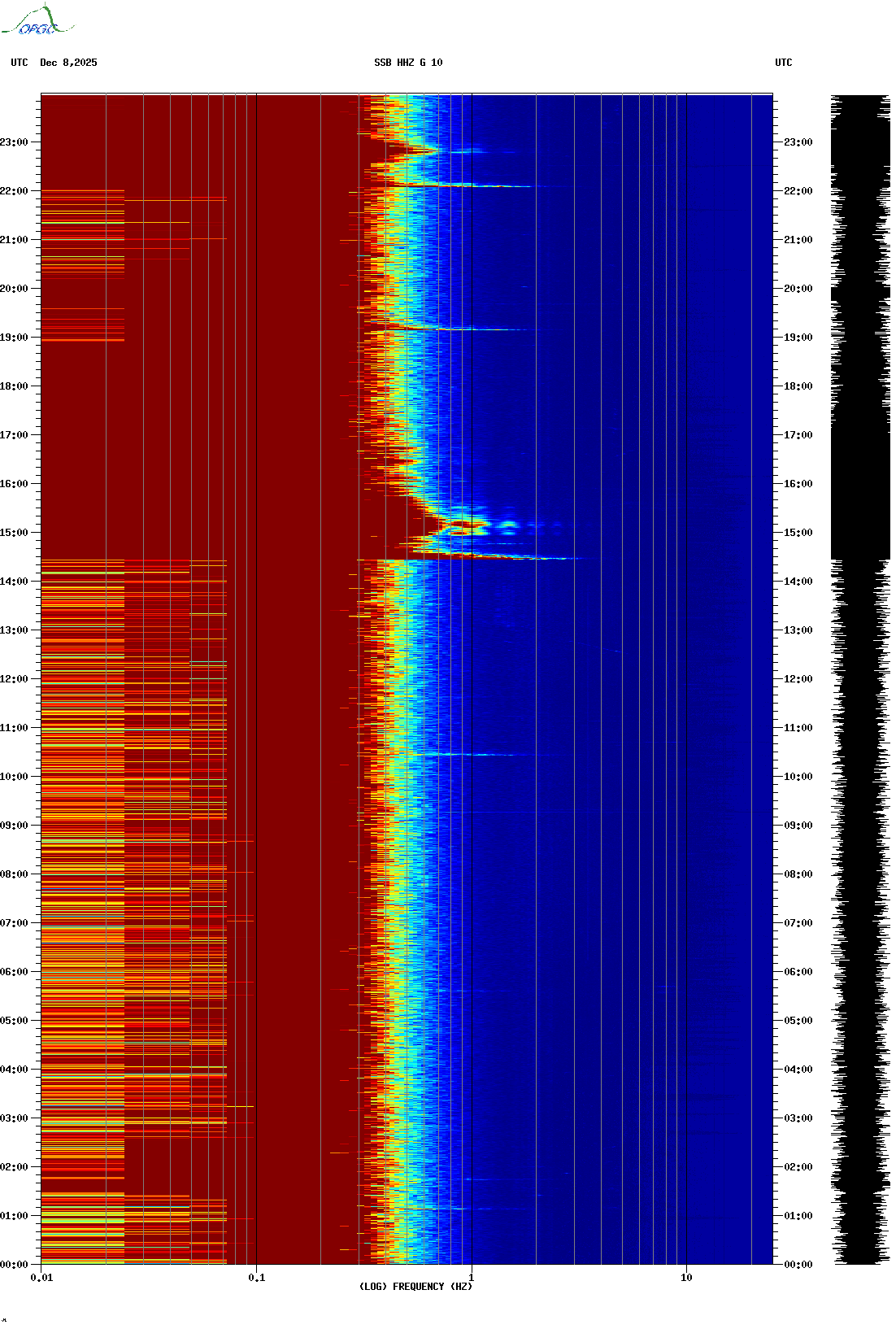Screen dimensions: 896x1329
Task: Click the left axis '07:00' time label
Action: [14, 923]
